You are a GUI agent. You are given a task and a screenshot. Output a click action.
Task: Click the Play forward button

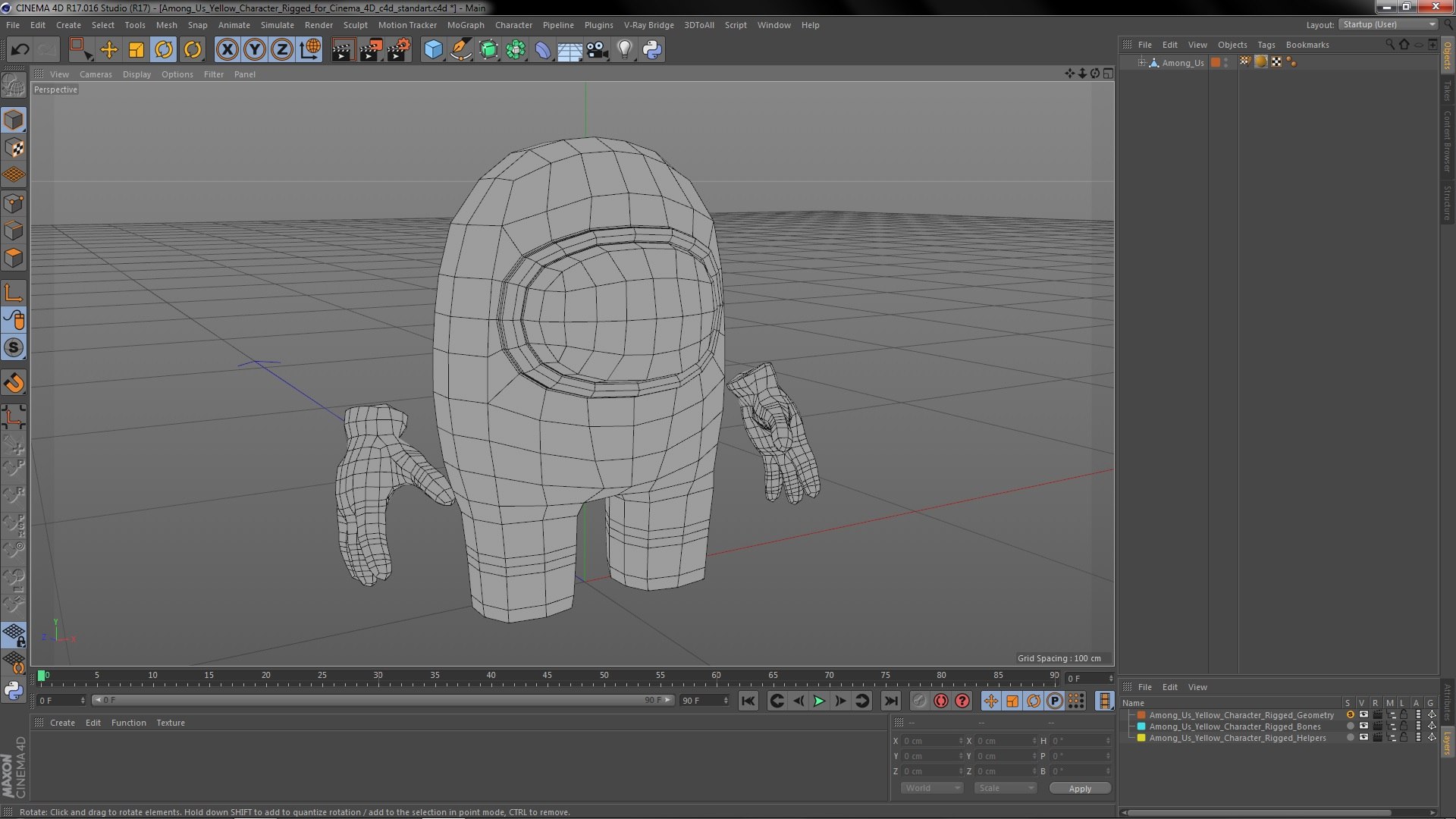[819, 701]
